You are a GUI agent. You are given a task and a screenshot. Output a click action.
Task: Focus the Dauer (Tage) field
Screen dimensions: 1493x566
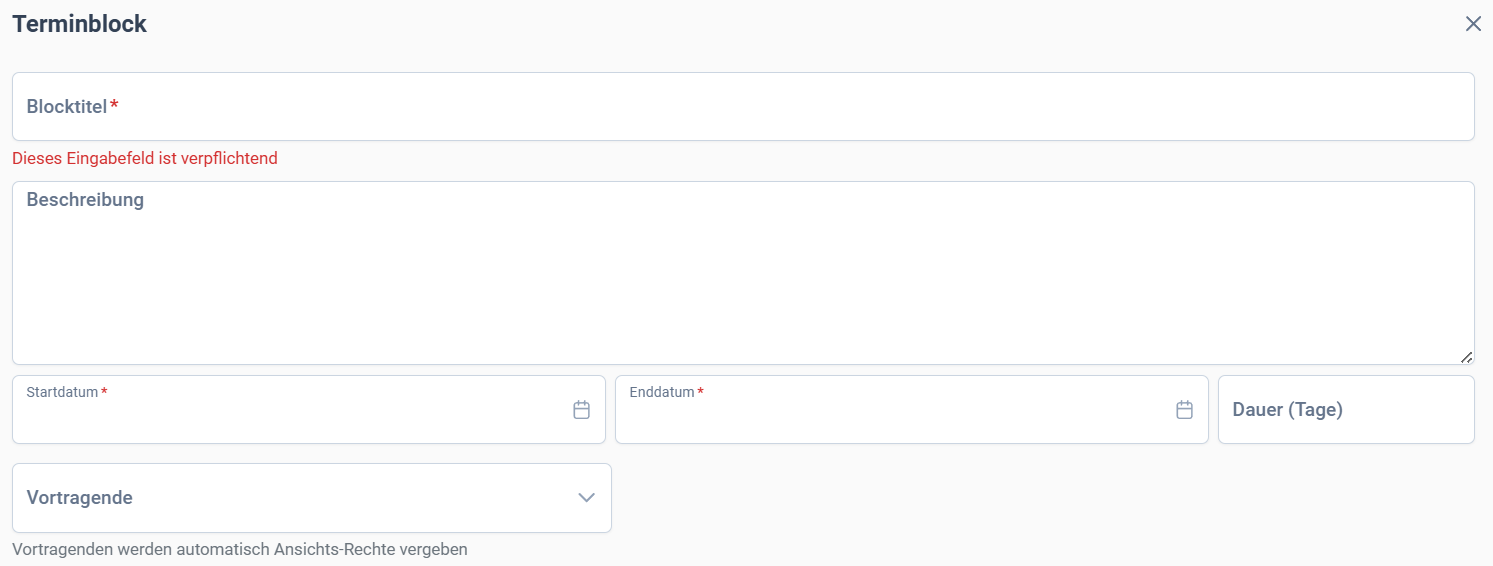tap(1346, 410)
